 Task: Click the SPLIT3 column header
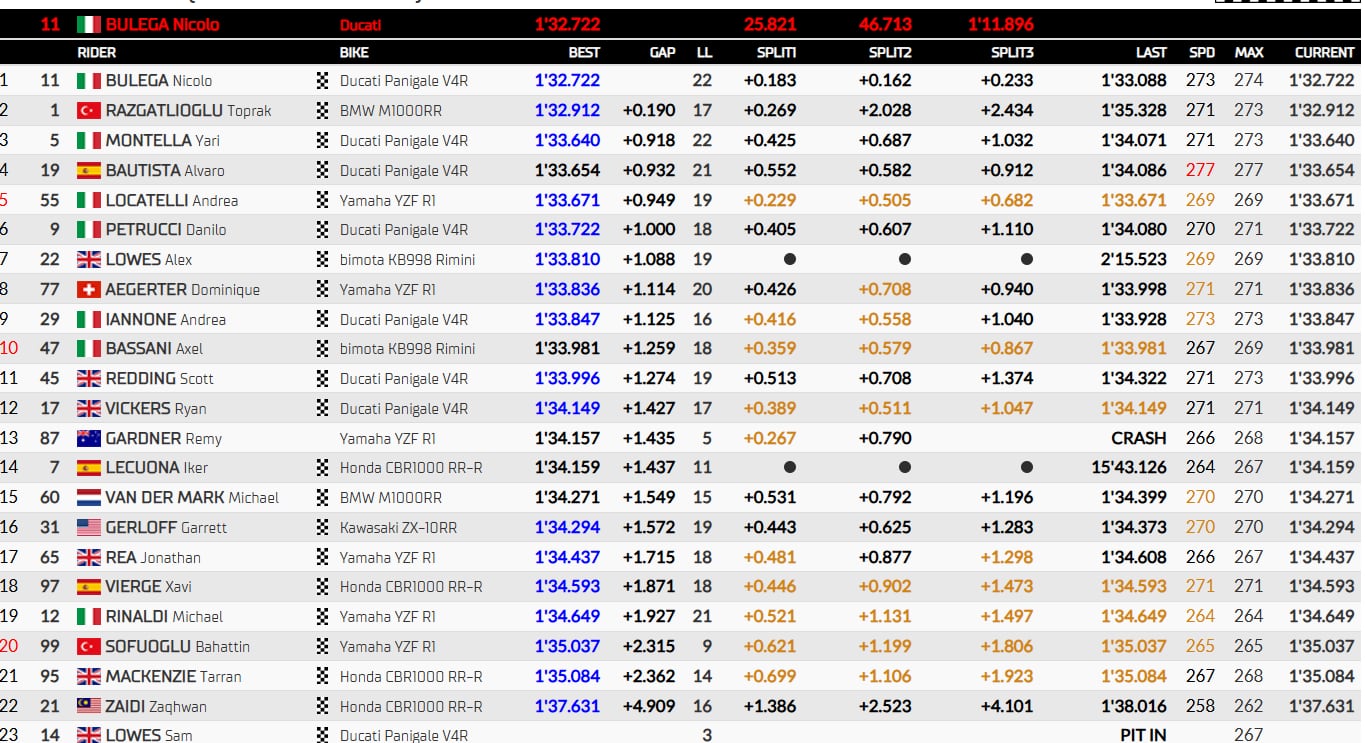(1013, 52)
